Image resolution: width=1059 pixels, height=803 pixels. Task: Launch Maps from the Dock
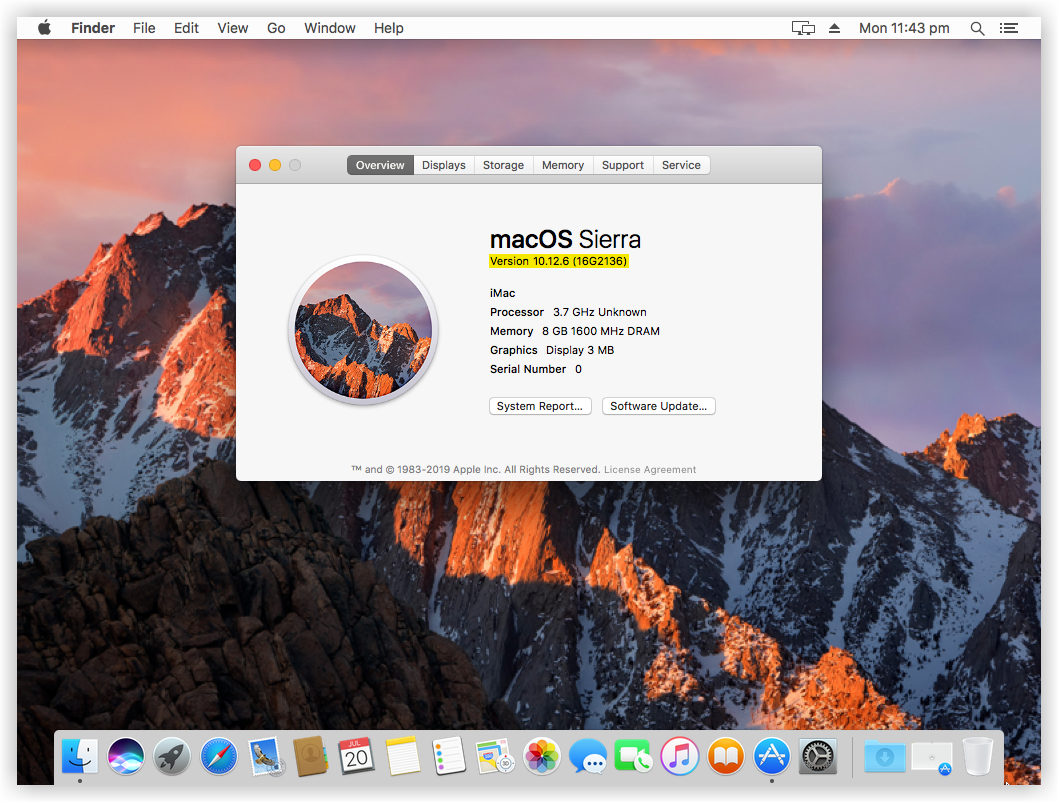495,756
